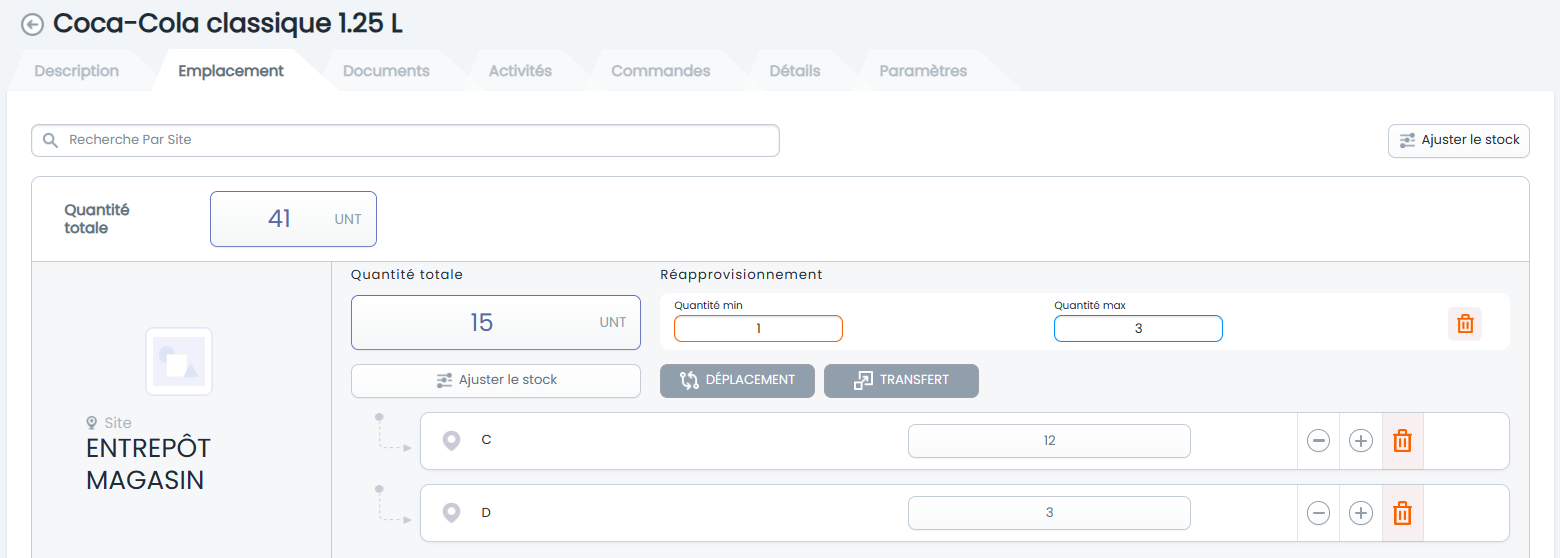
Task: Click the Quantité min field
Action: [758, 329]
